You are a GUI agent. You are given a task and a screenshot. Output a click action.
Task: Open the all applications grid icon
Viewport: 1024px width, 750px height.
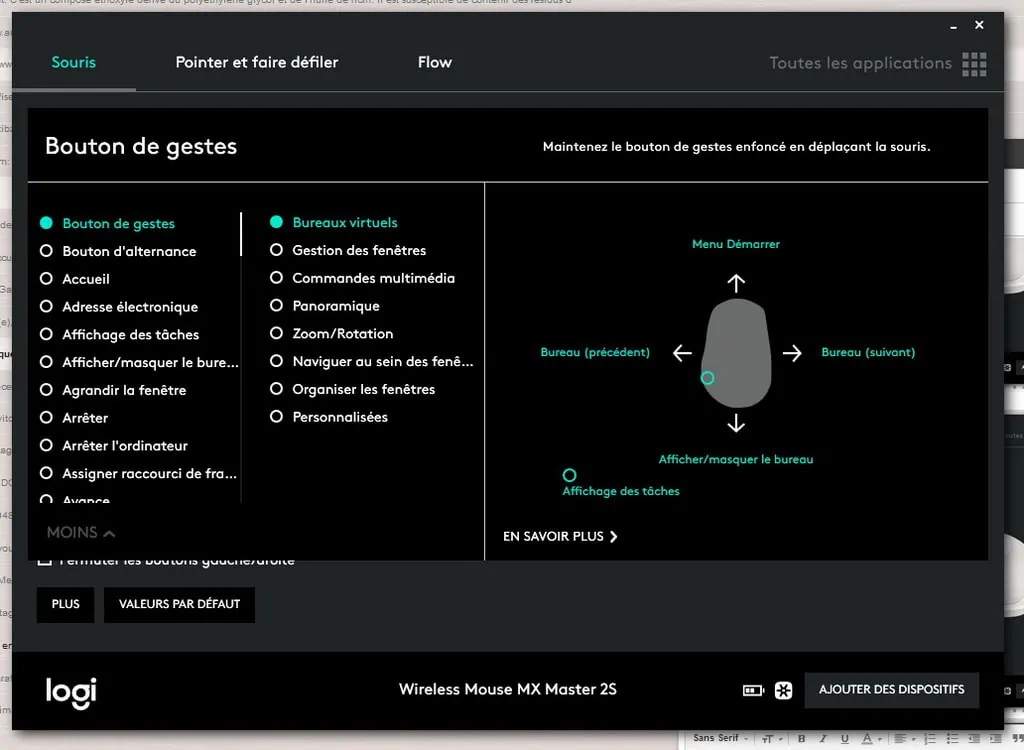[973, 64]
